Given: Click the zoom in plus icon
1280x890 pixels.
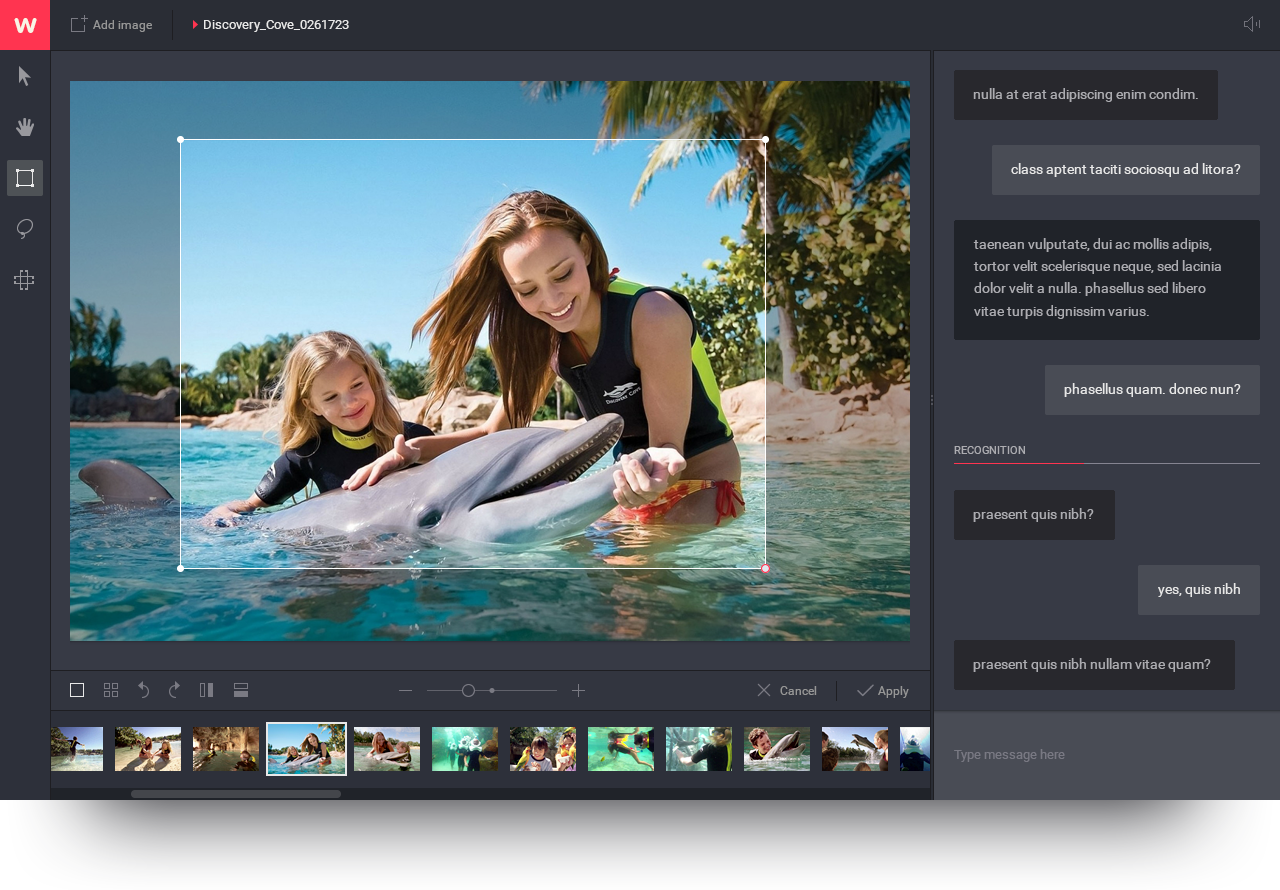Looking at the screenshot, I should [578, 690].
